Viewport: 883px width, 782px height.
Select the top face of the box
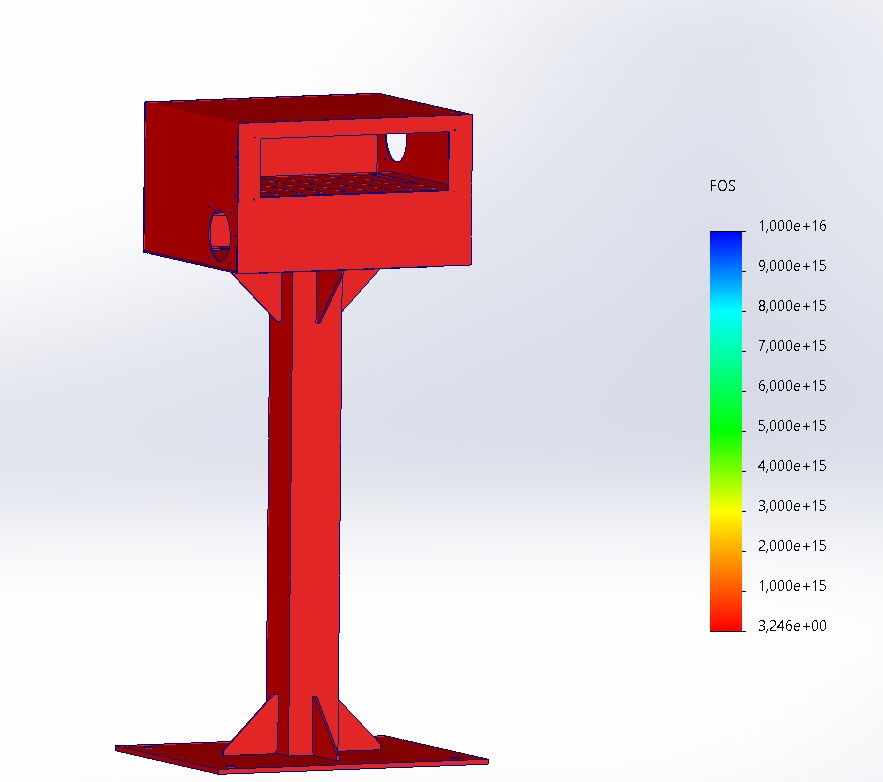coord(300,109)
